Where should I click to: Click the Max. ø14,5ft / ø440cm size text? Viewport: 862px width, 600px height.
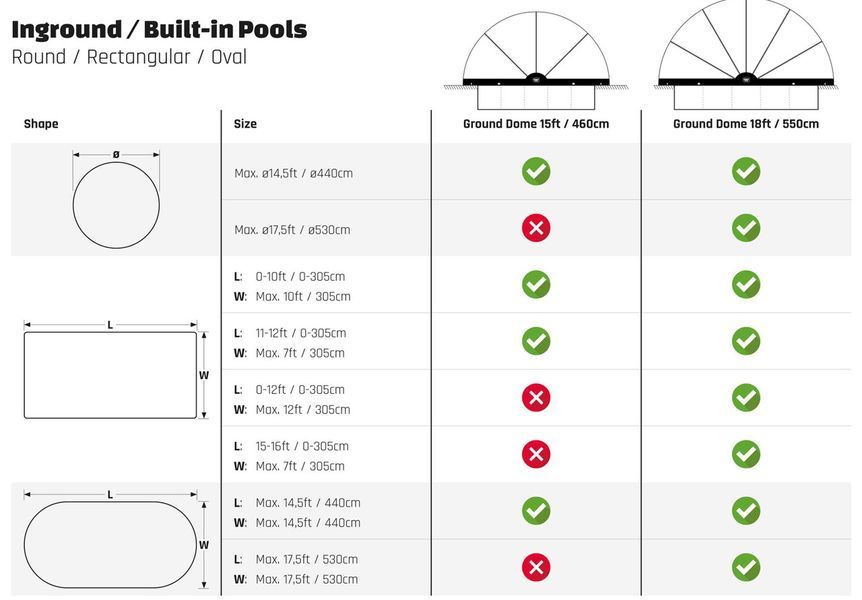click(294, 173)
